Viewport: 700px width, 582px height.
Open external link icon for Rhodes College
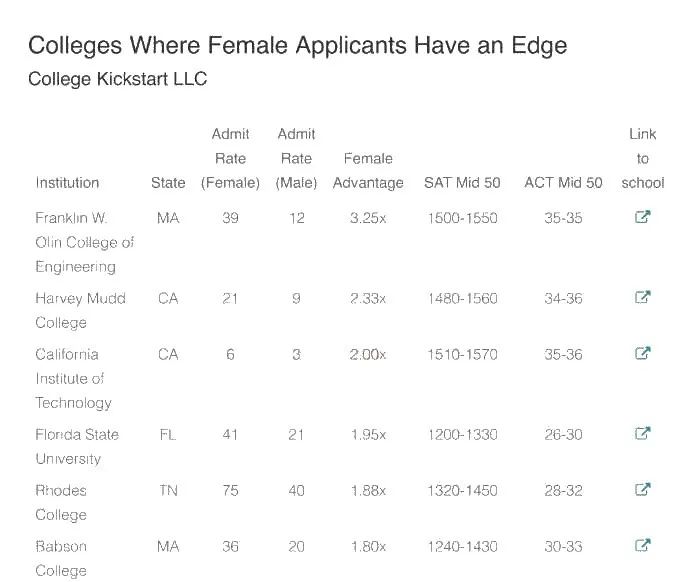click(x=642, y=489)
